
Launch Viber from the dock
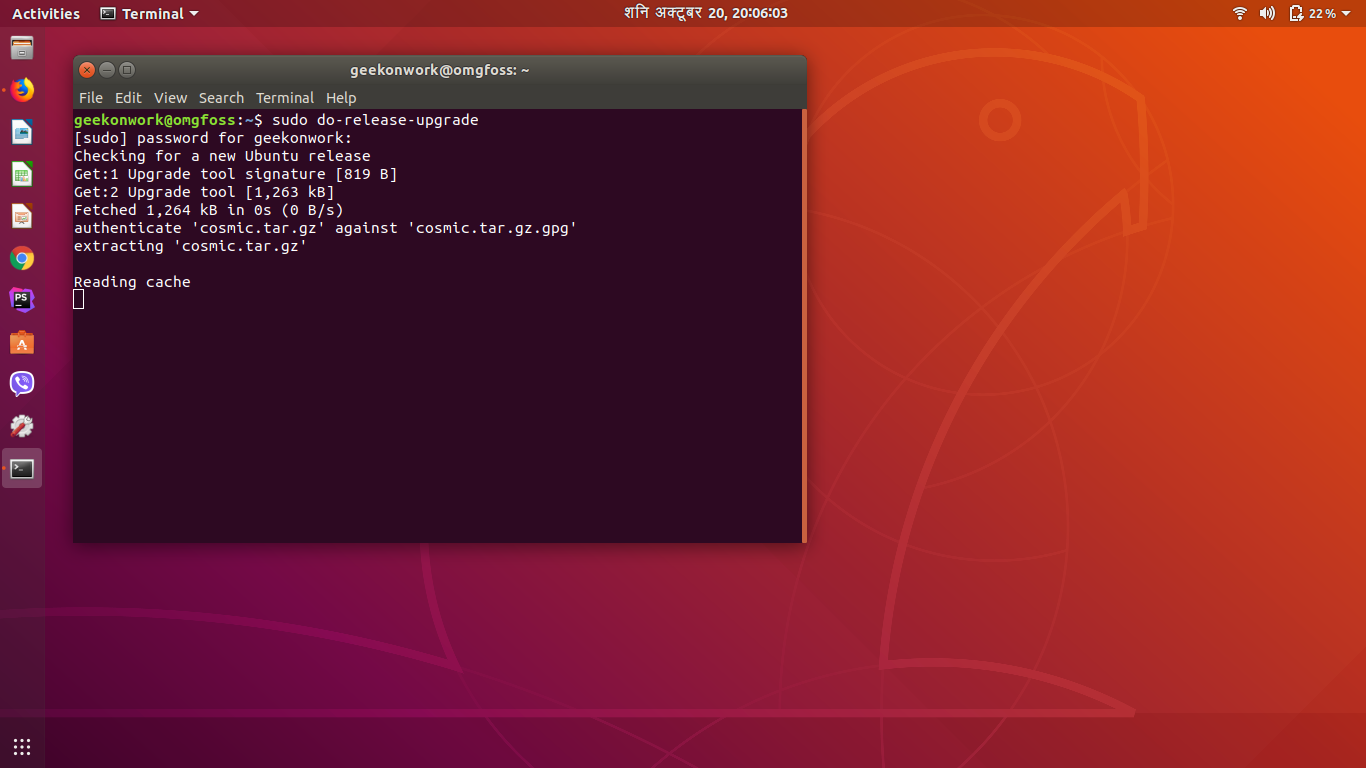(22, 384)
